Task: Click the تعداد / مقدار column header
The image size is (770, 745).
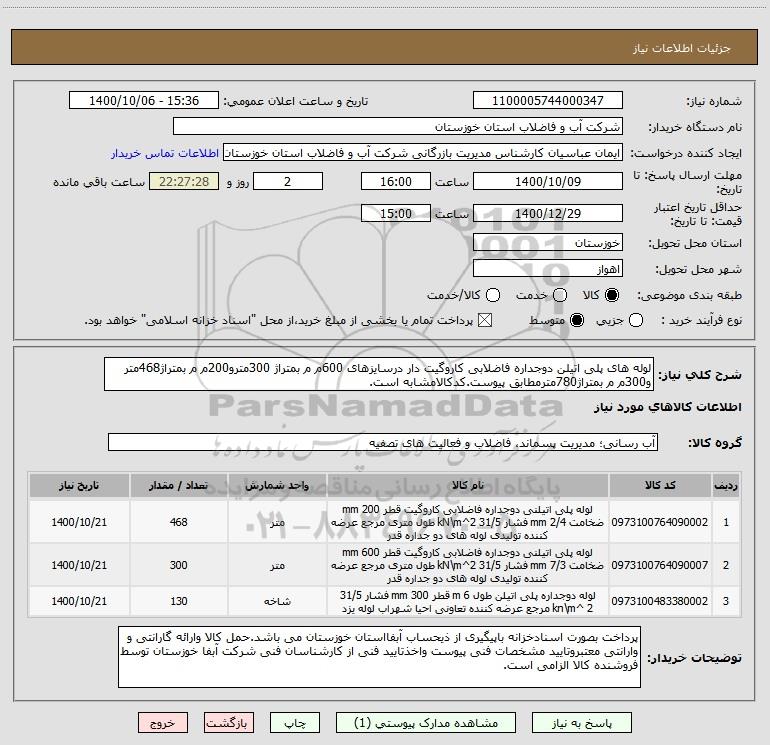Action: (178, 485)
